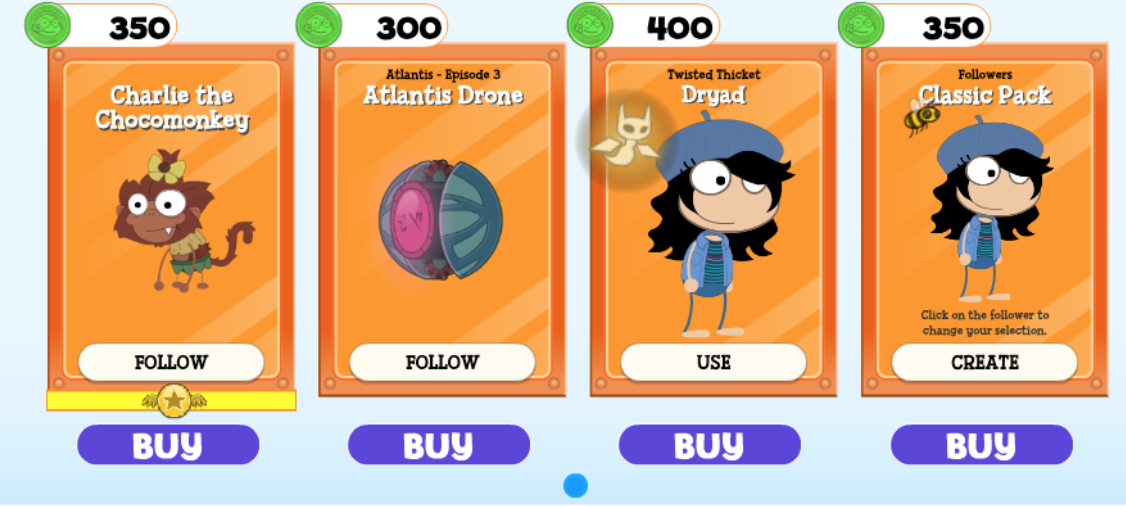The height and width of the screenshot is (507, 1126).
Task: Click the gold winged star membership badge
Action: pyautogui.click(x=174, y=401)
